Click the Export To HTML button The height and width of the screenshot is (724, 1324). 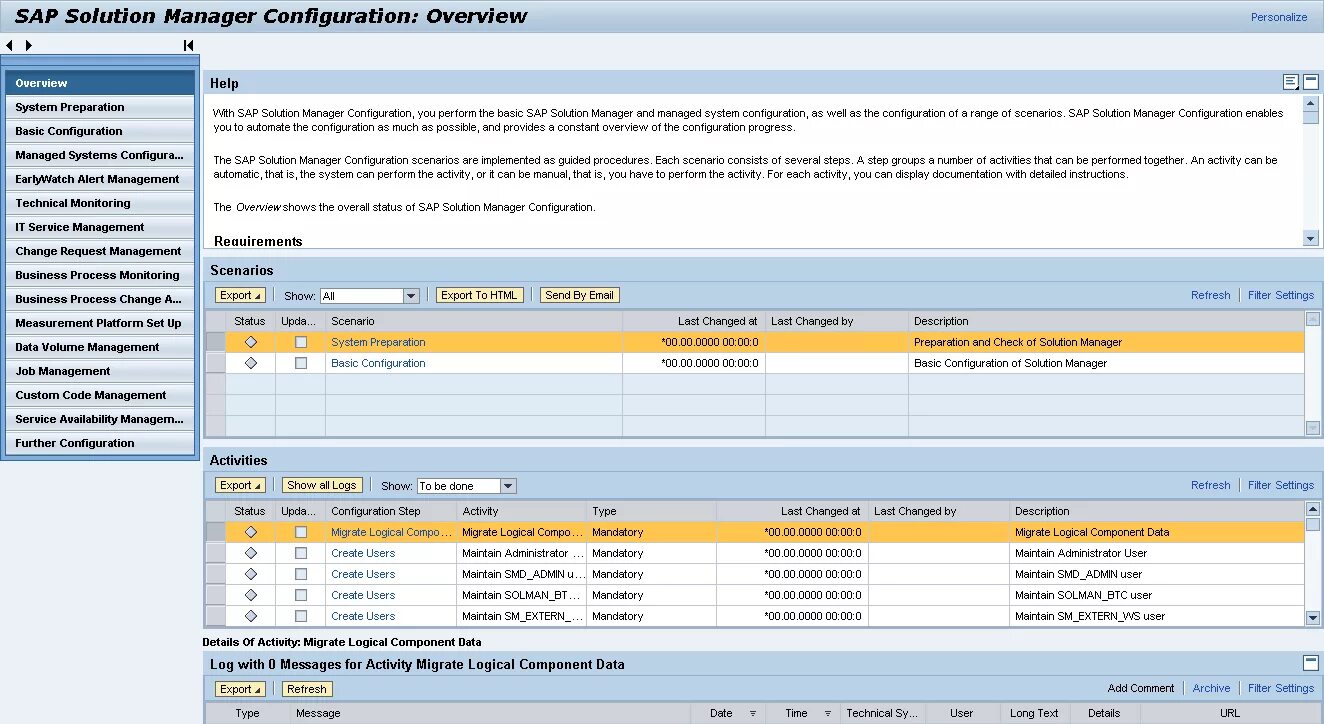(x=479, y=295)
